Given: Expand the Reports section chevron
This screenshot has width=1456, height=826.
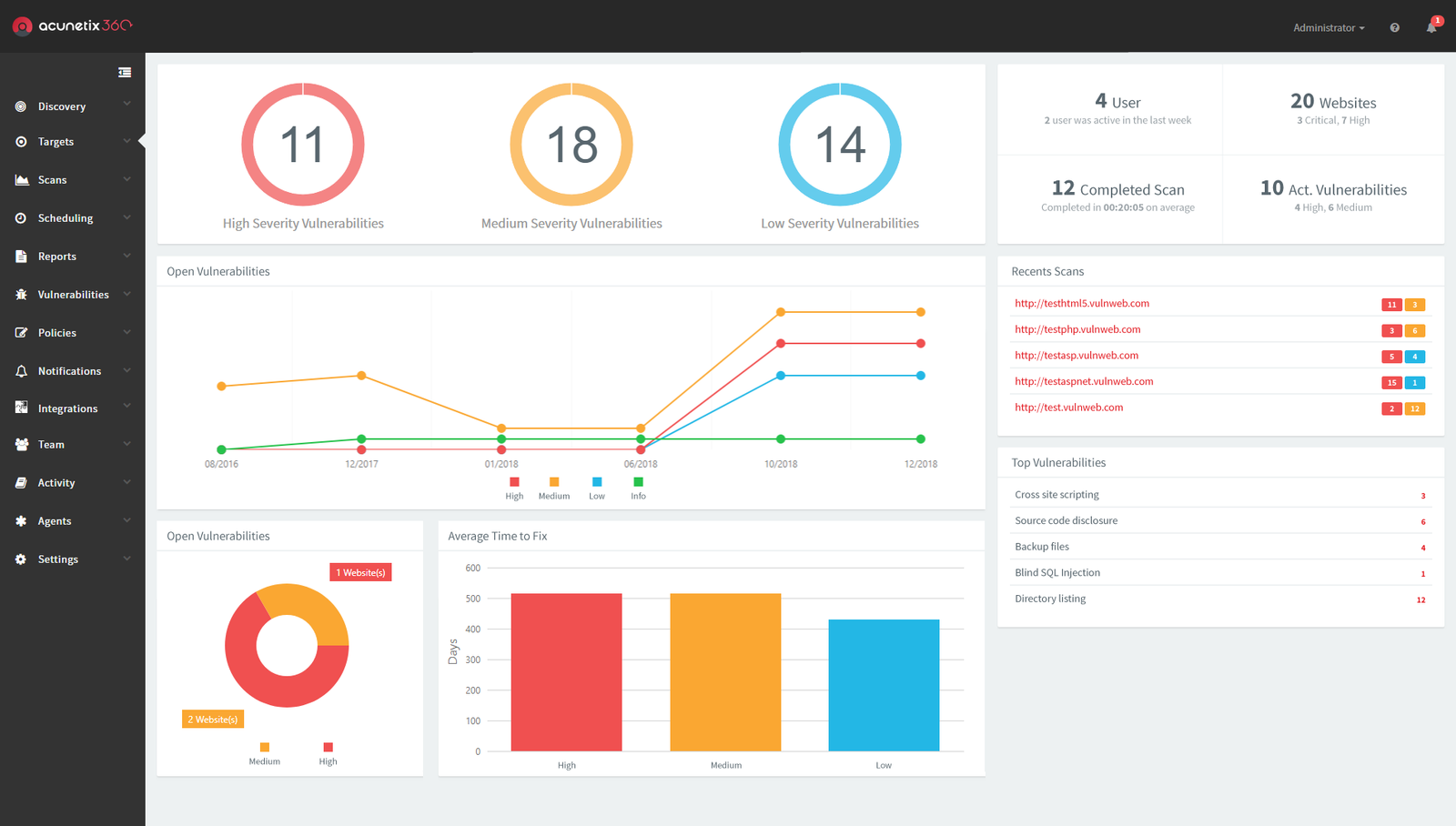Looking at the screenshot, I should point(127,256).
